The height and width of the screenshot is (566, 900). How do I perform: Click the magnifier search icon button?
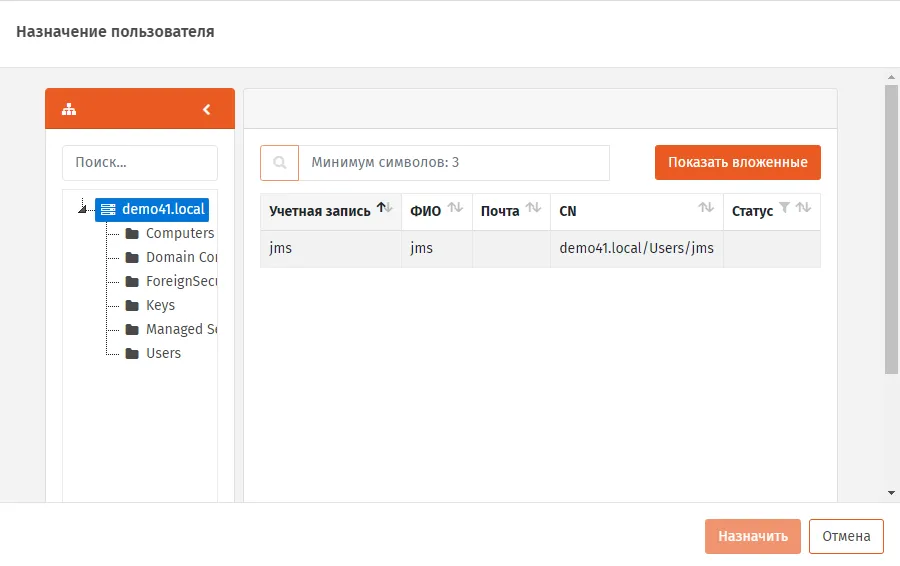coord(280,162)
